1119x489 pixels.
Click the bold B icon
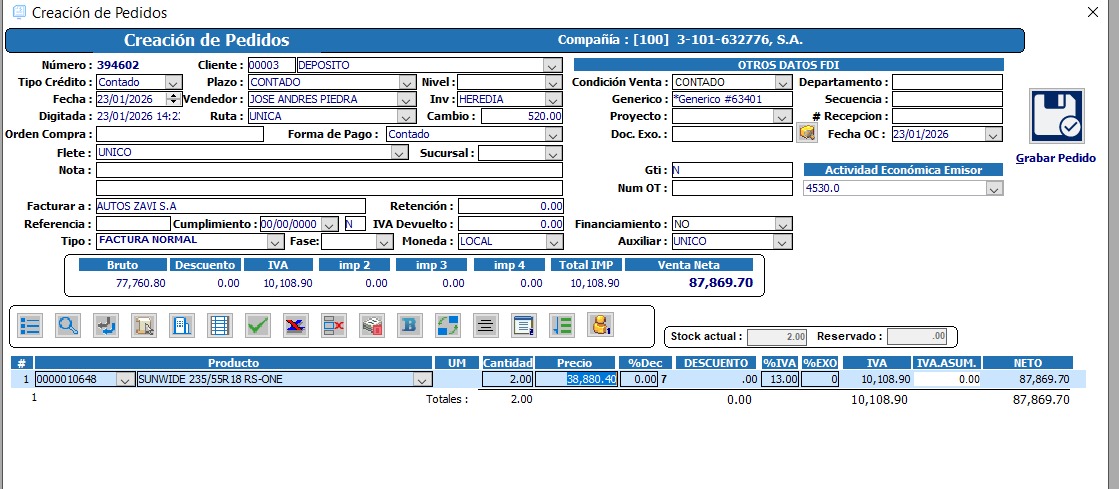click(410, 326)
